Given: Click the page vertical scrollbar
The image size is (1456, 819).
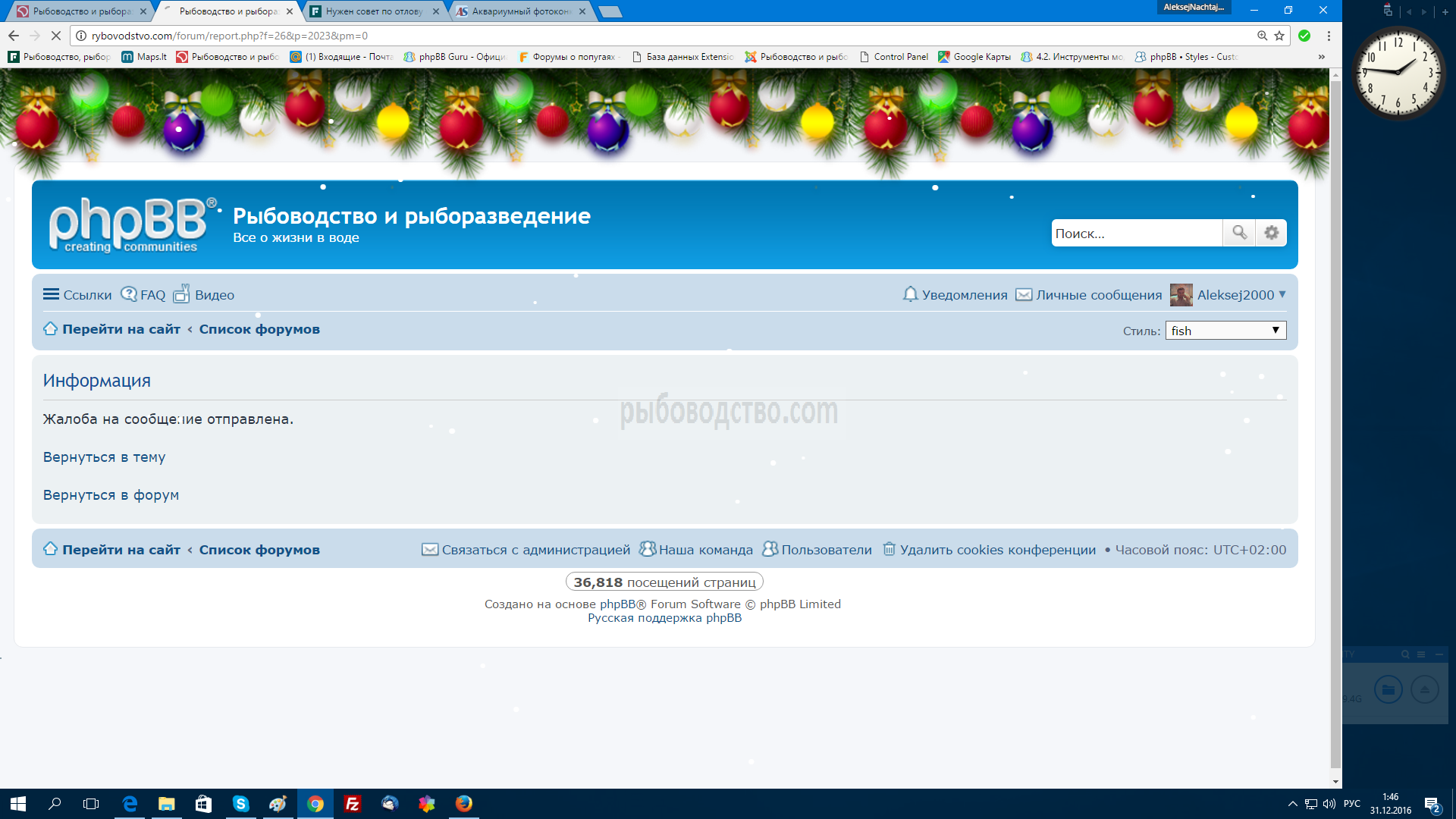Looking at the screenshot, I should (x=1335, y=425).
